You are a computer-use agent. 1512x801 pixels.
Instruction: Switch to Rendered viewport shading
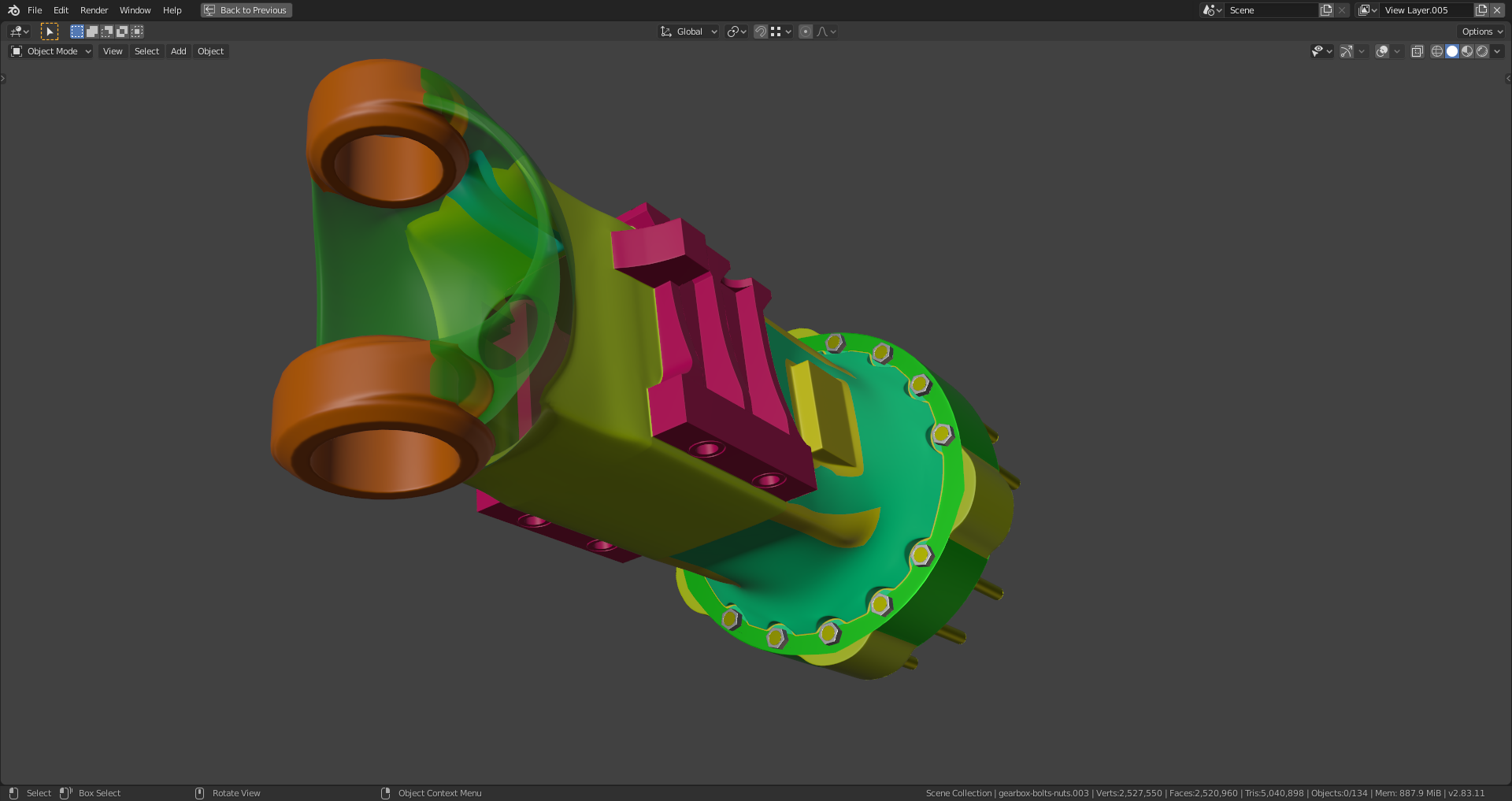[1482, 51]
